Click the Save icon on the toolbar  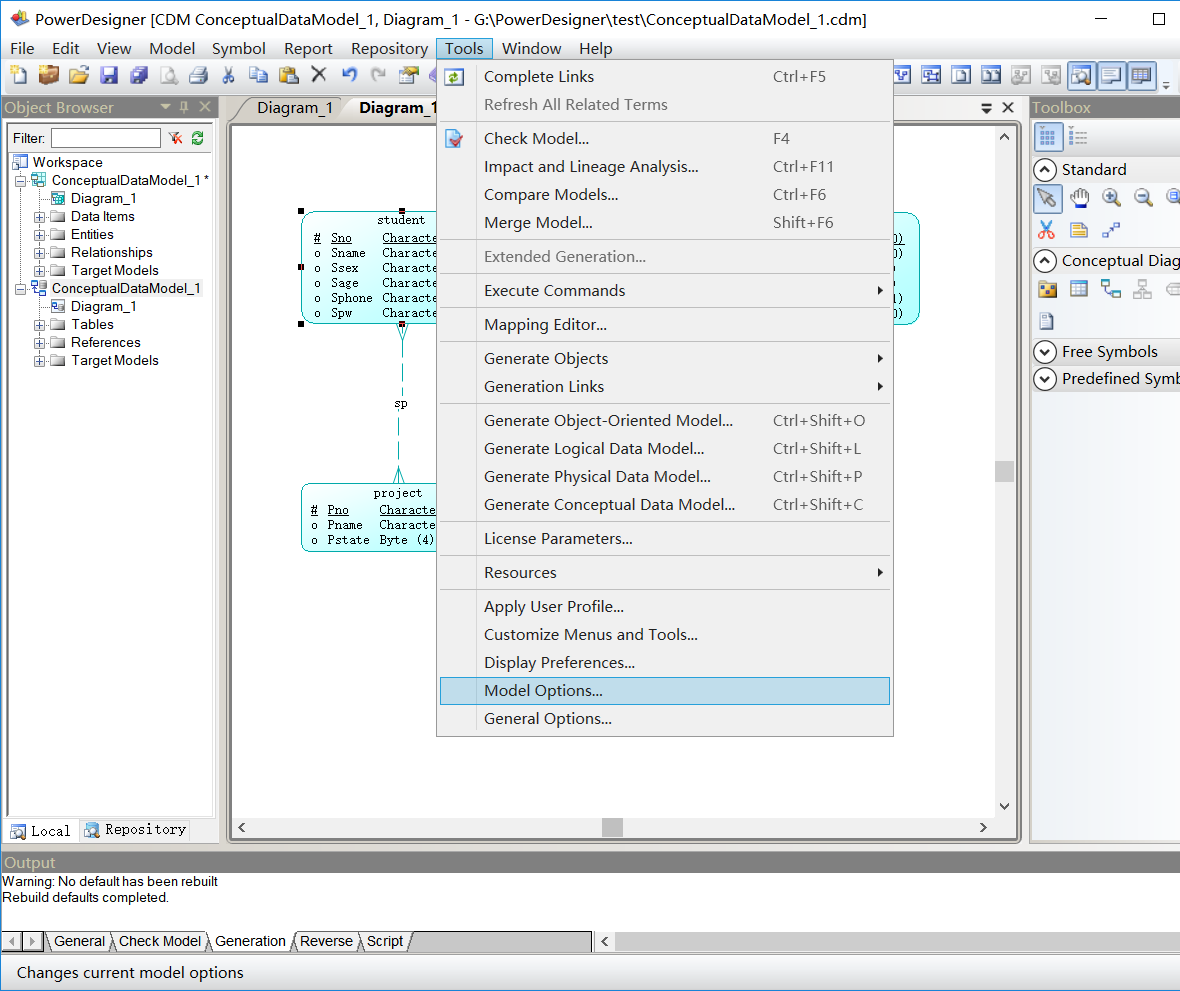pyautogui.click(x=109, y=75)
